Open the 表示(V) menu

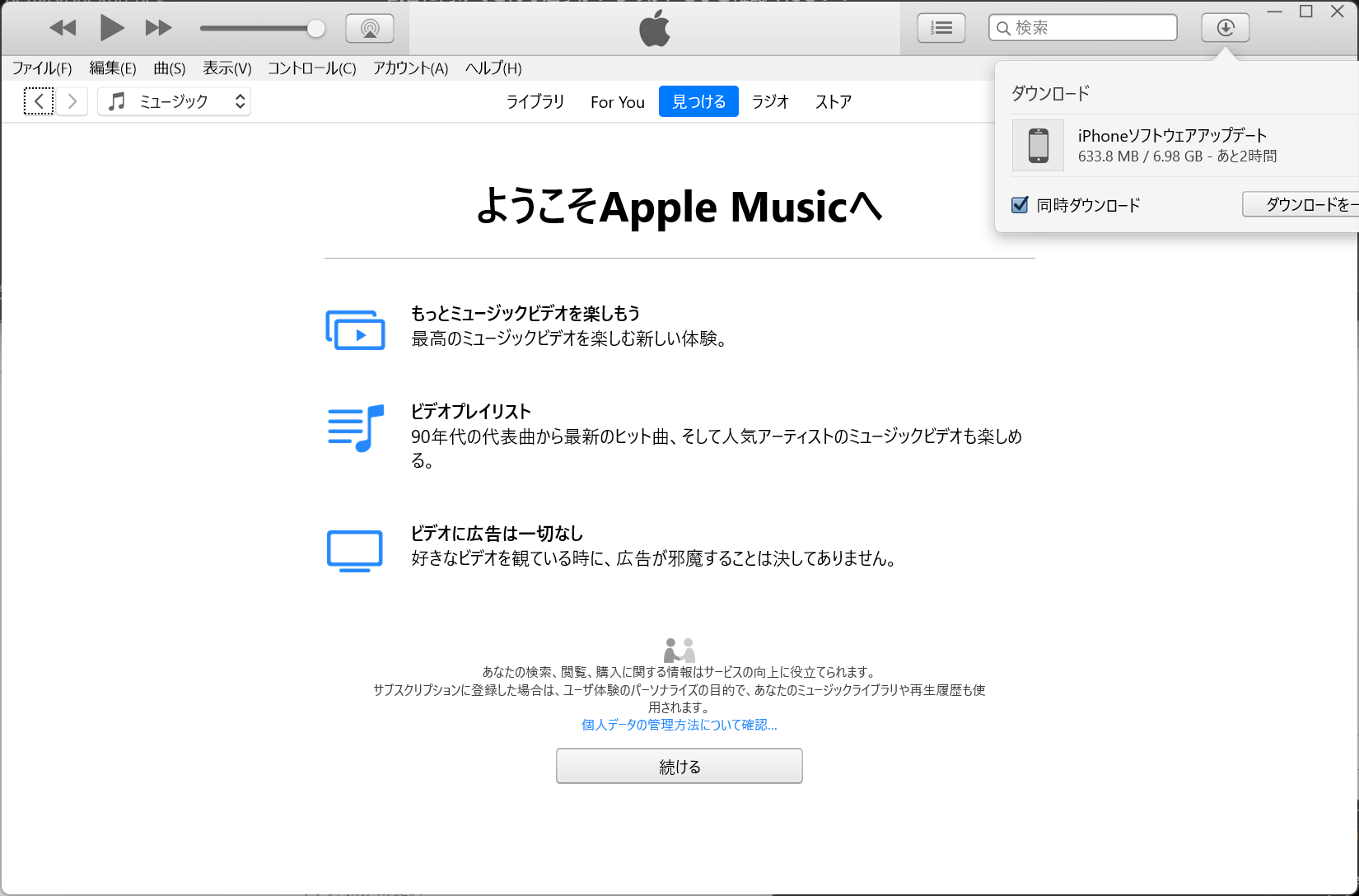[226, 68]
